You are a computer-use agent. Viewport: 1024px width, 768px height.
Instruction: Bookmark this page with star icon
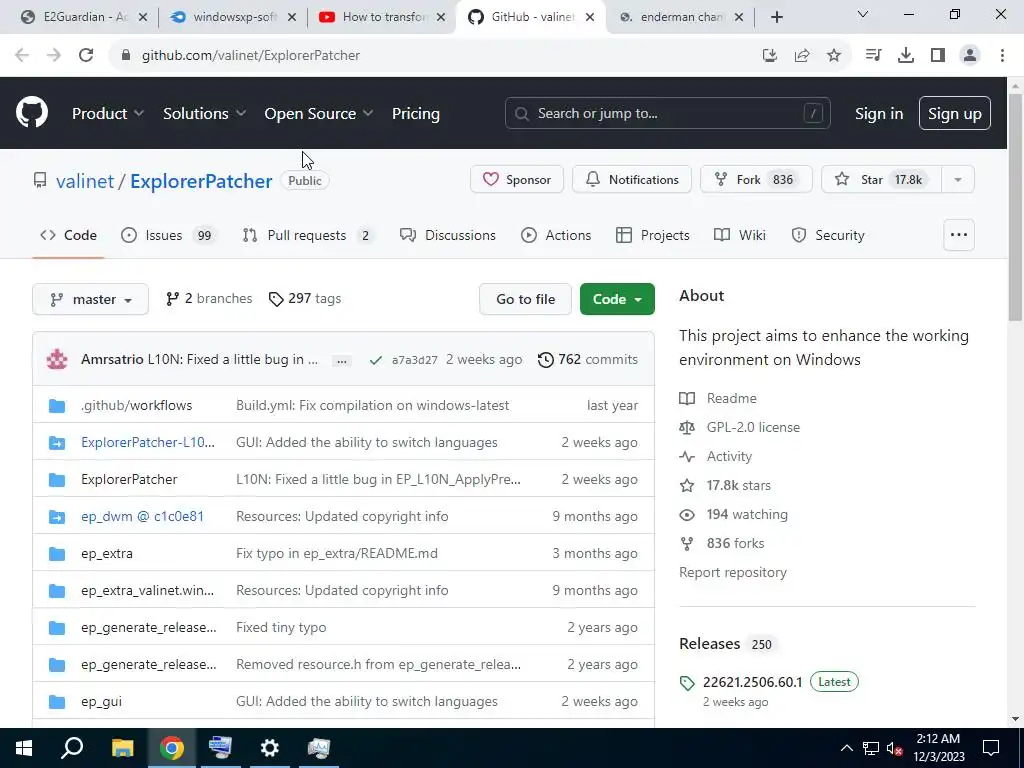tap(834, 56)
